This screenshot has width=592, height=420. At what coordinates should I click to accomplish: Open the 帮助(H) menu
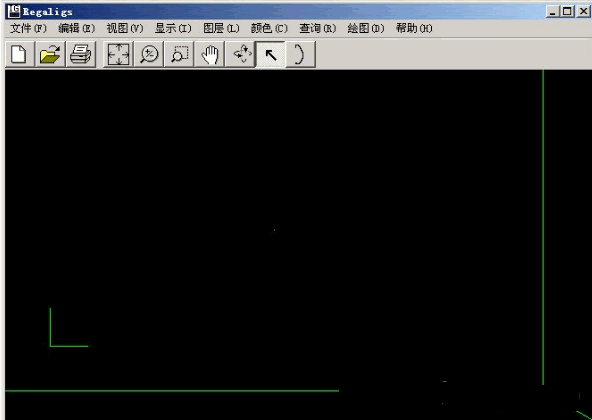tap(414, 28)
